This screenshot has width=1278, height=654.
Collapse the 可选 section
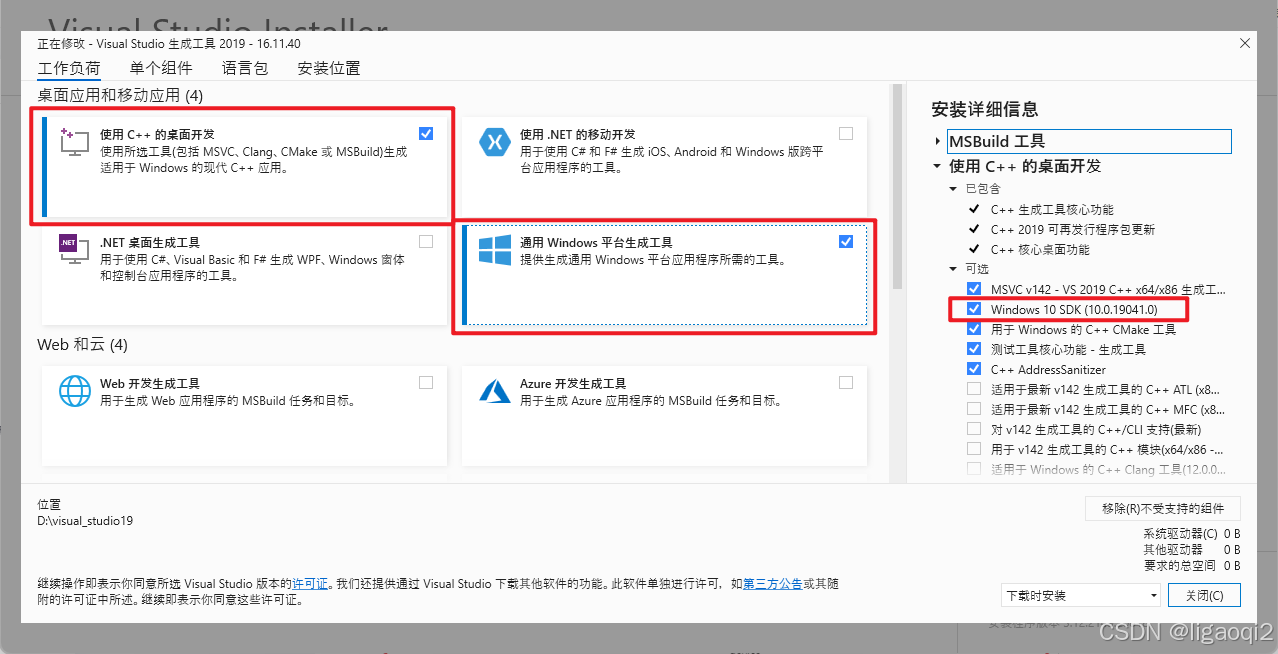(953, 269)
